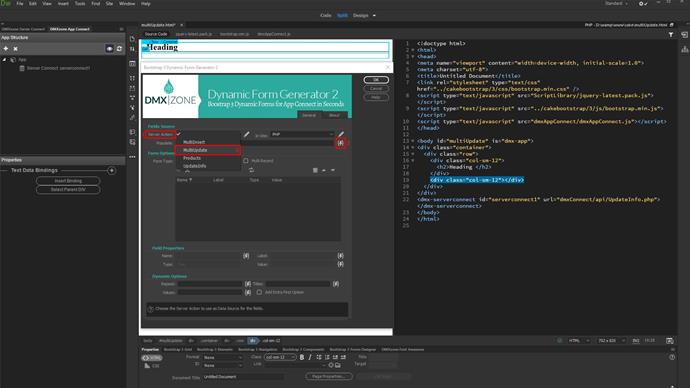
Task: Toggle bold formatting in Properties
Action: point(302,357)
